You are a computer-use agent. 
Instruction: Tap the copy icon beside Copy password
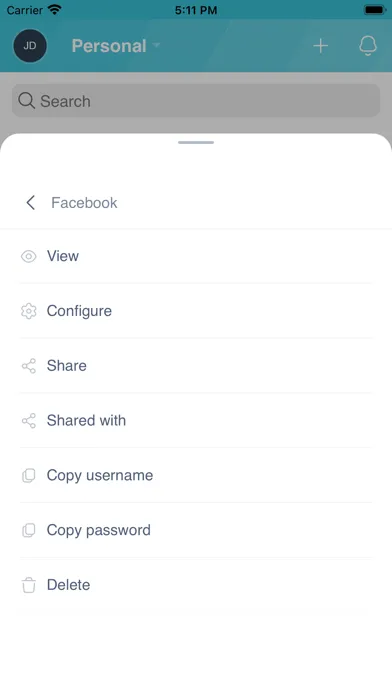29,530
